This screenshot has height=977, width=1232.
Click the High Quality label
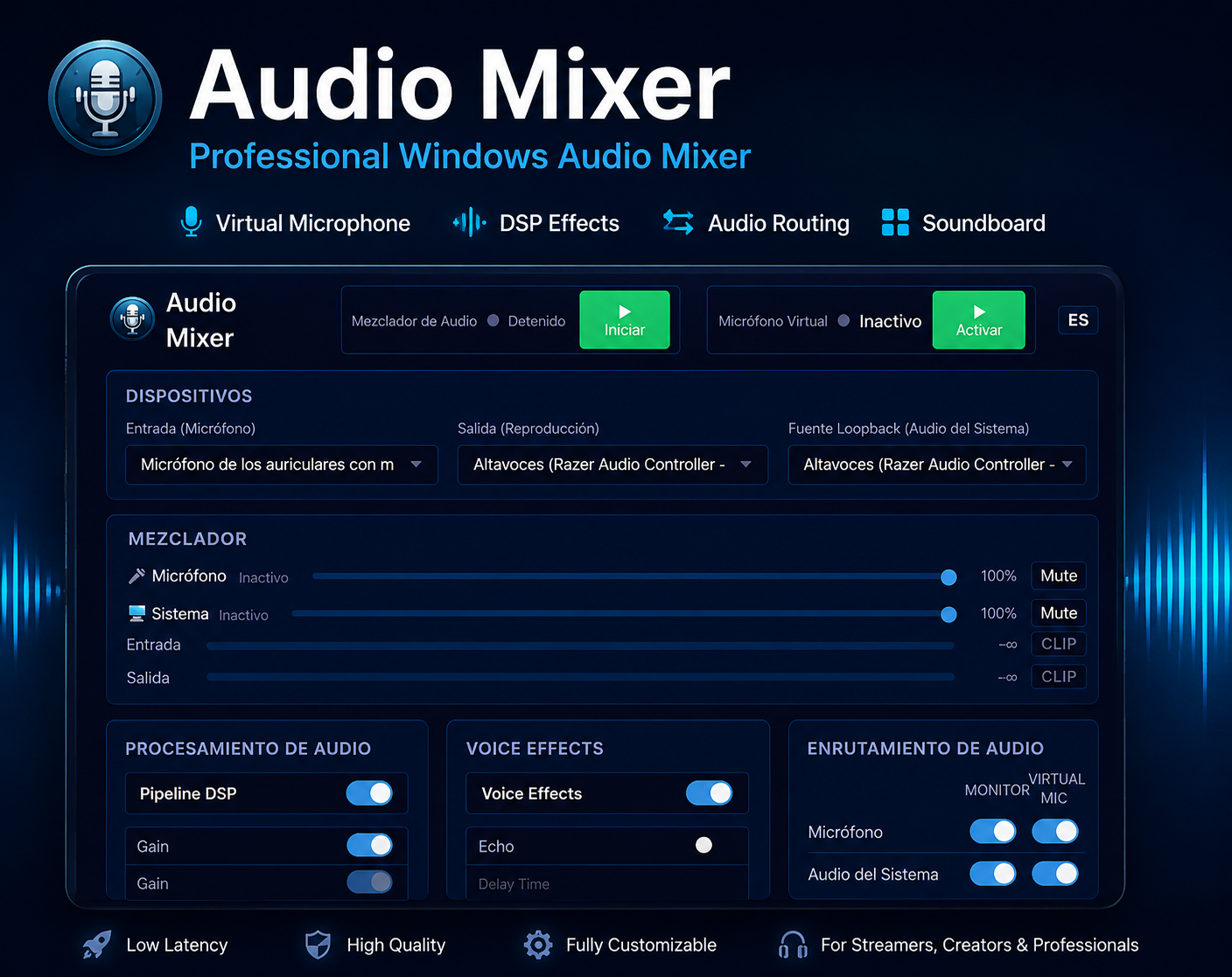[x=395, y=945]
